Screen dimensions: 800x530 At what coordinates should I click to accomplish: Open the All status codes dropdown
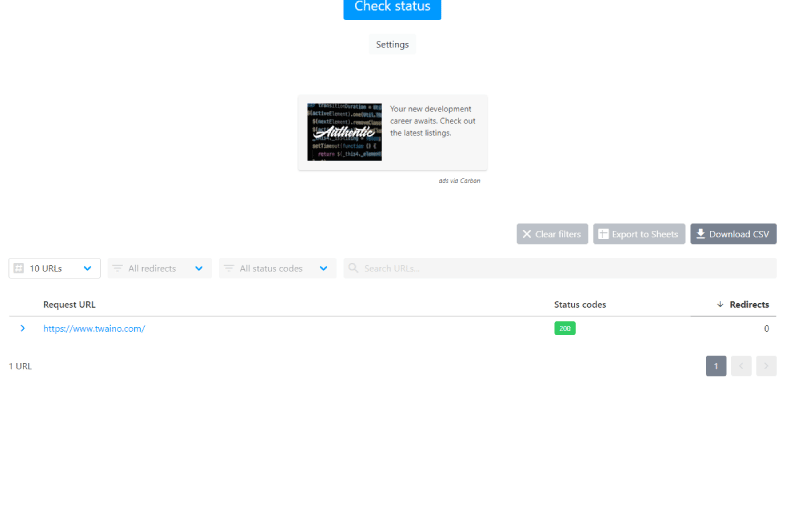(278, 268)
